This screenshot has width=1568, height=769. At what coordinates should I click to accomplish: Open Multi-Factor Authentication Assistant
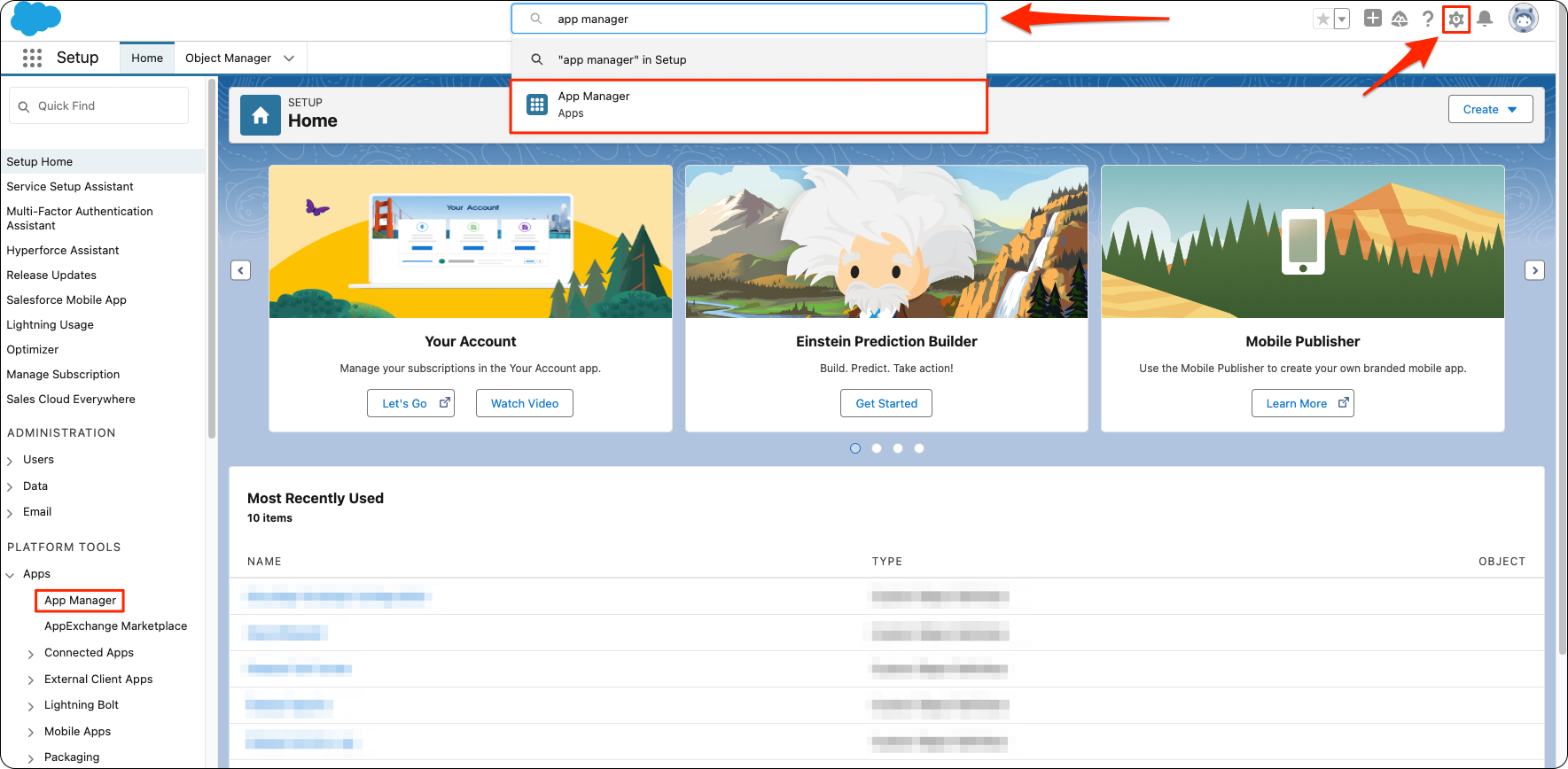pyautogui.click(x=80, y=218)
